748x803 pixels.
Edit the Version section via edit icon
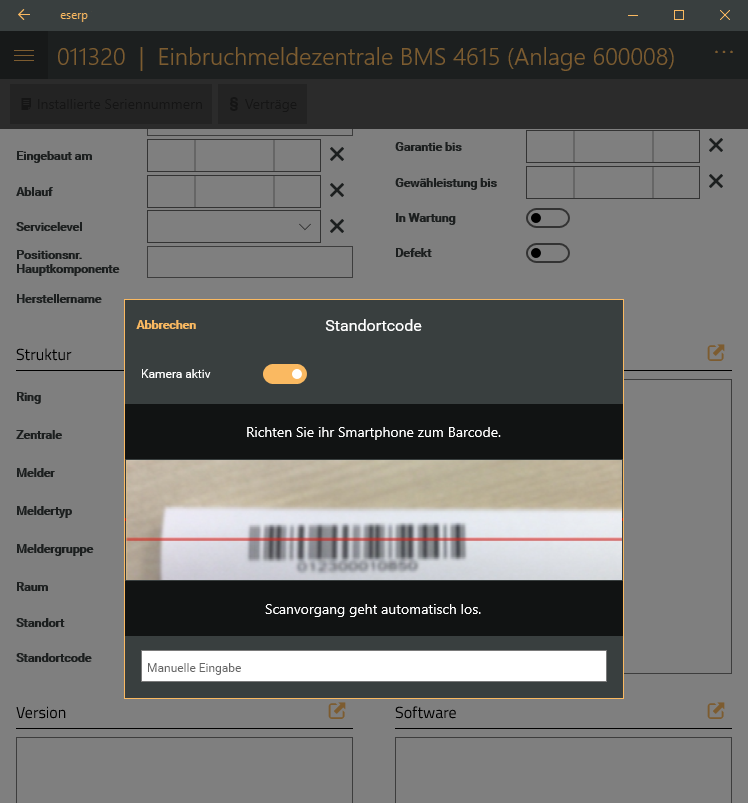point(337,711)
